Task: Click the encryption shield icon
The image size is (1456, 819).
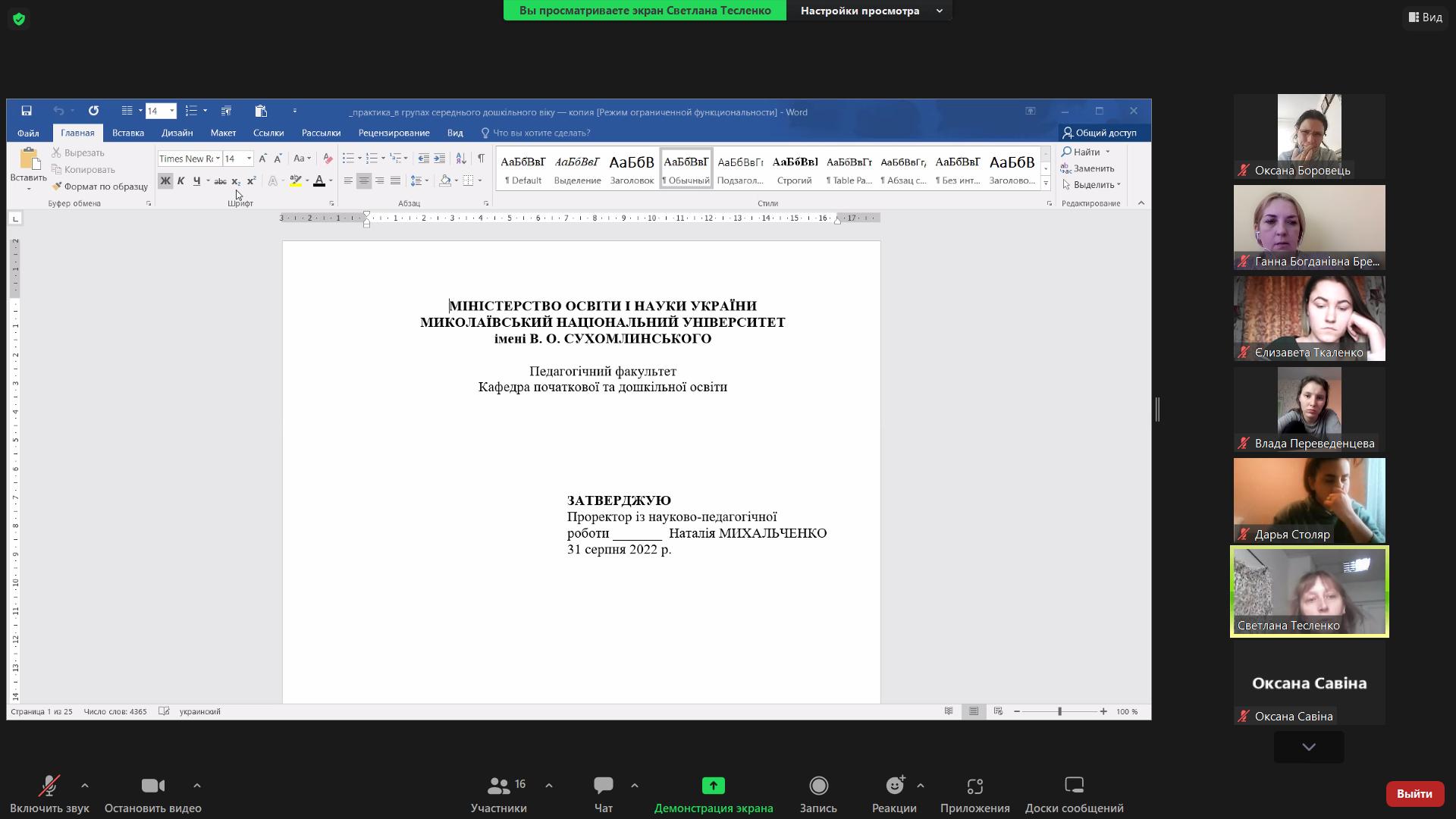Action: [x=19, y=19]
